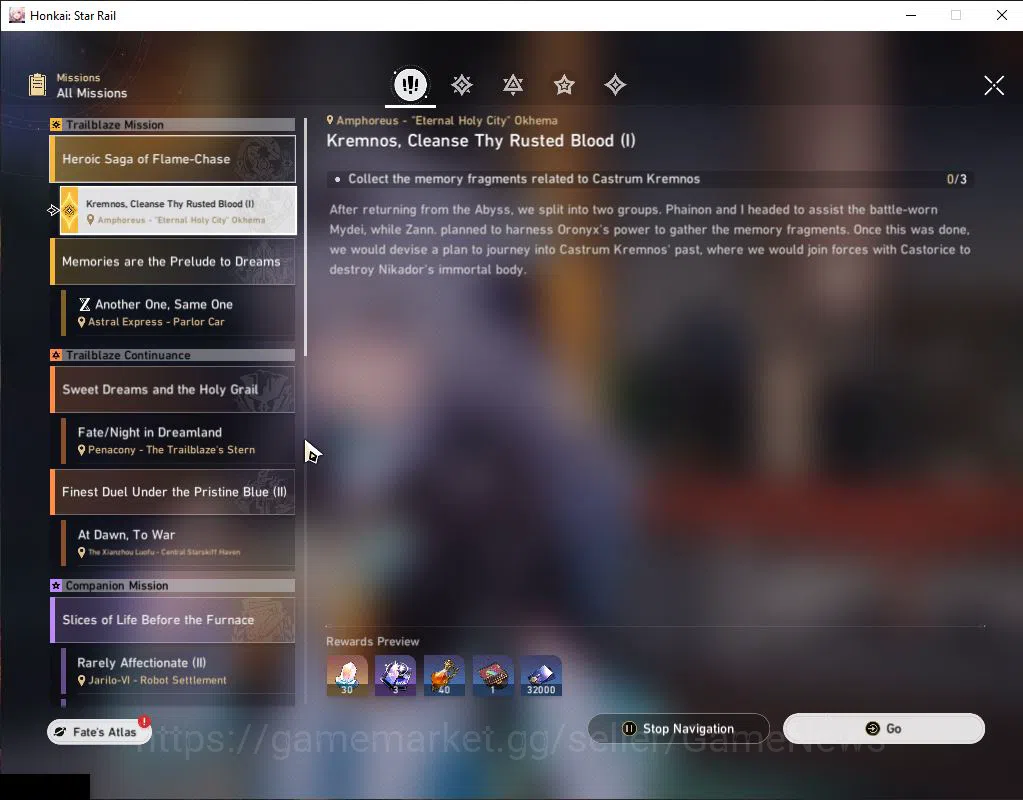
Task: Open the Another One, Same One mission
Action: pyautogui.click(x=178, y=313)
